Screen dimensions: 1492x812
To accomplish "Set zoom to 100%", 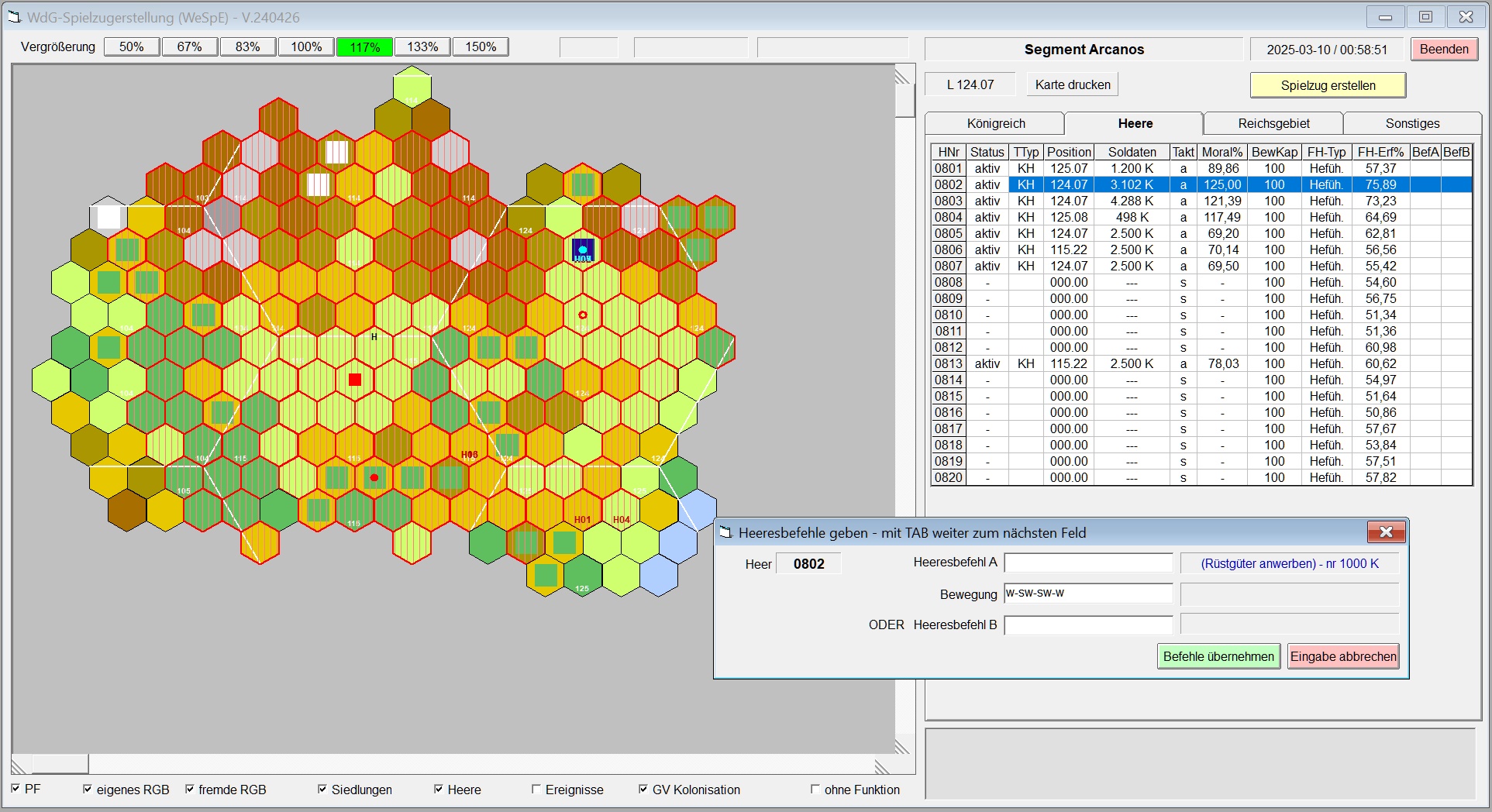I will pos(306,46).
